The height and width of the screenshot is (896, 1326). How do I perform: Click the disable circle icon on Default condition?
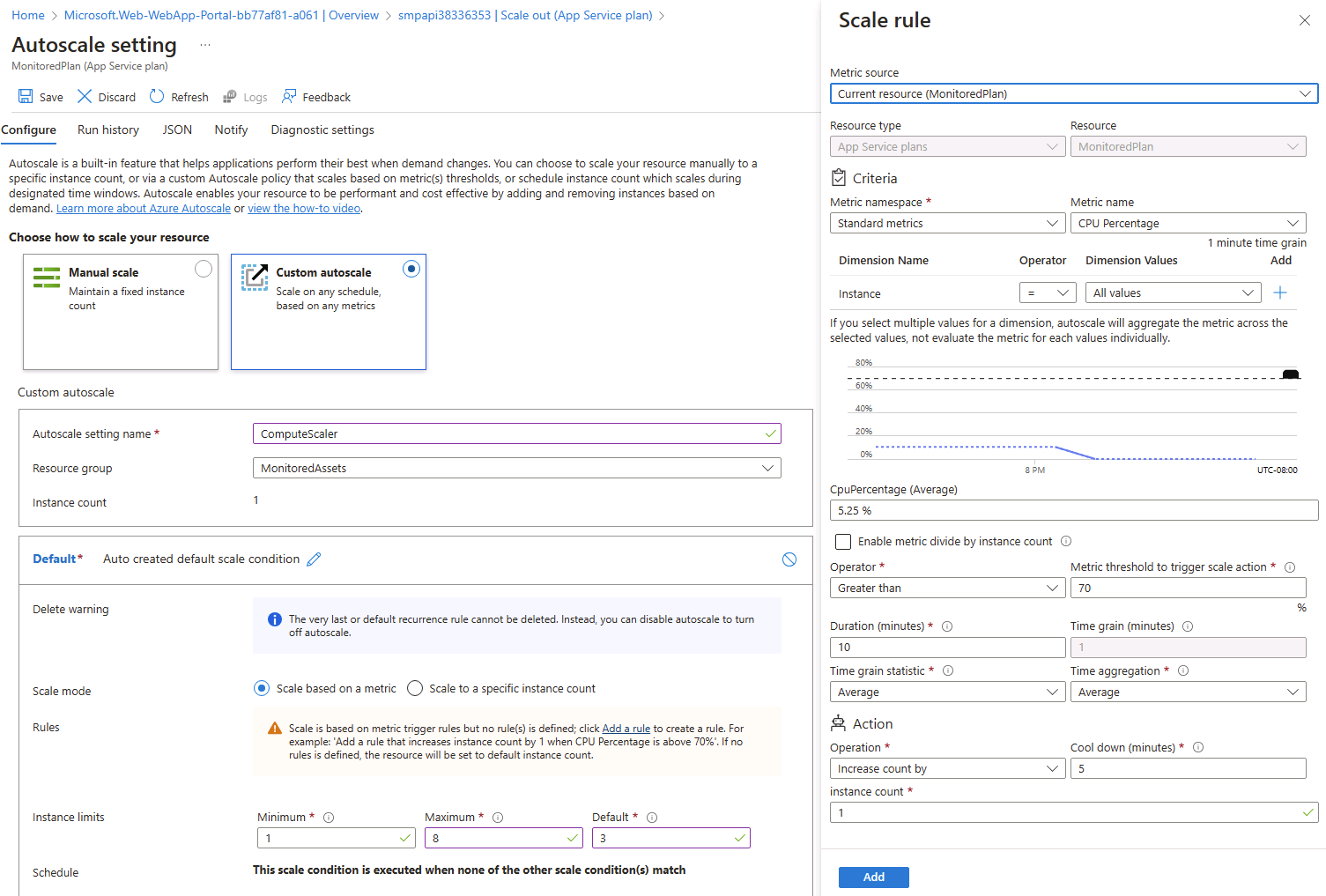pyautogui.click(x=789, y=559)
